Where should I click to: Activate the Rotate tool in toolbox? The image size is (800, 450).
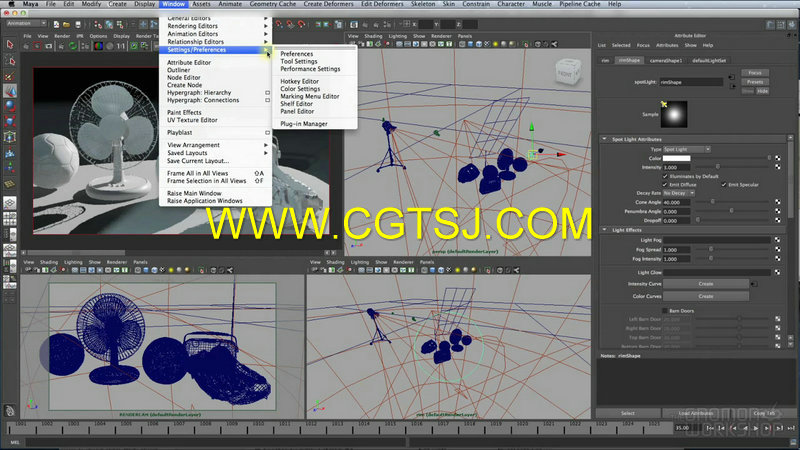click(10, 106)
